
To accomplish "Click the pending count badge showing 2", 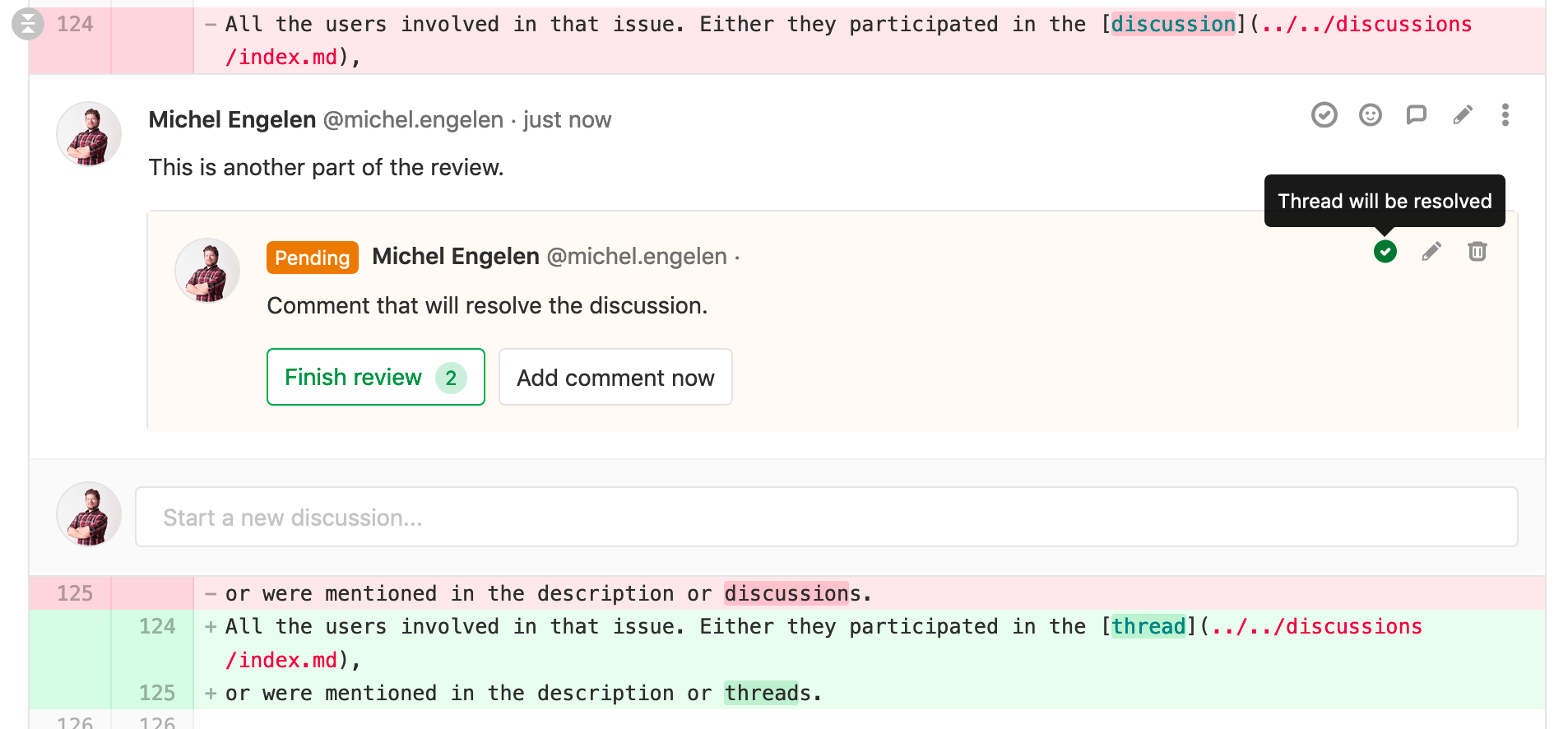I will (x=451, y=378).
